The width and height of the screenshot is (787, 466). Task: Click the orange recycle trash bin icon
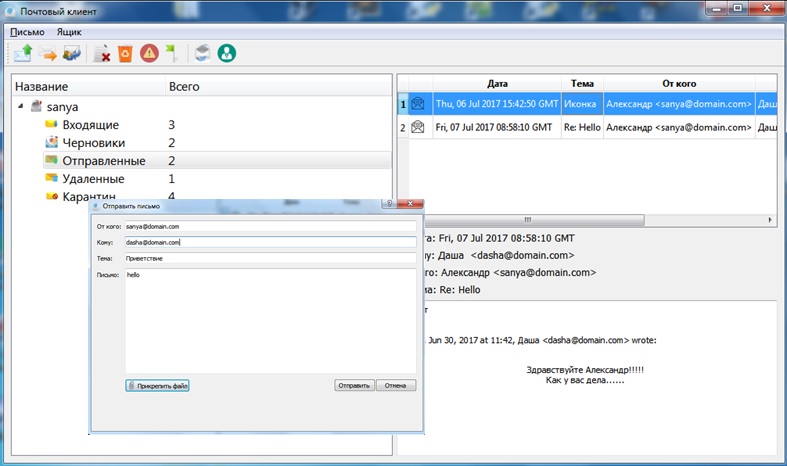[x=125, y=53]
